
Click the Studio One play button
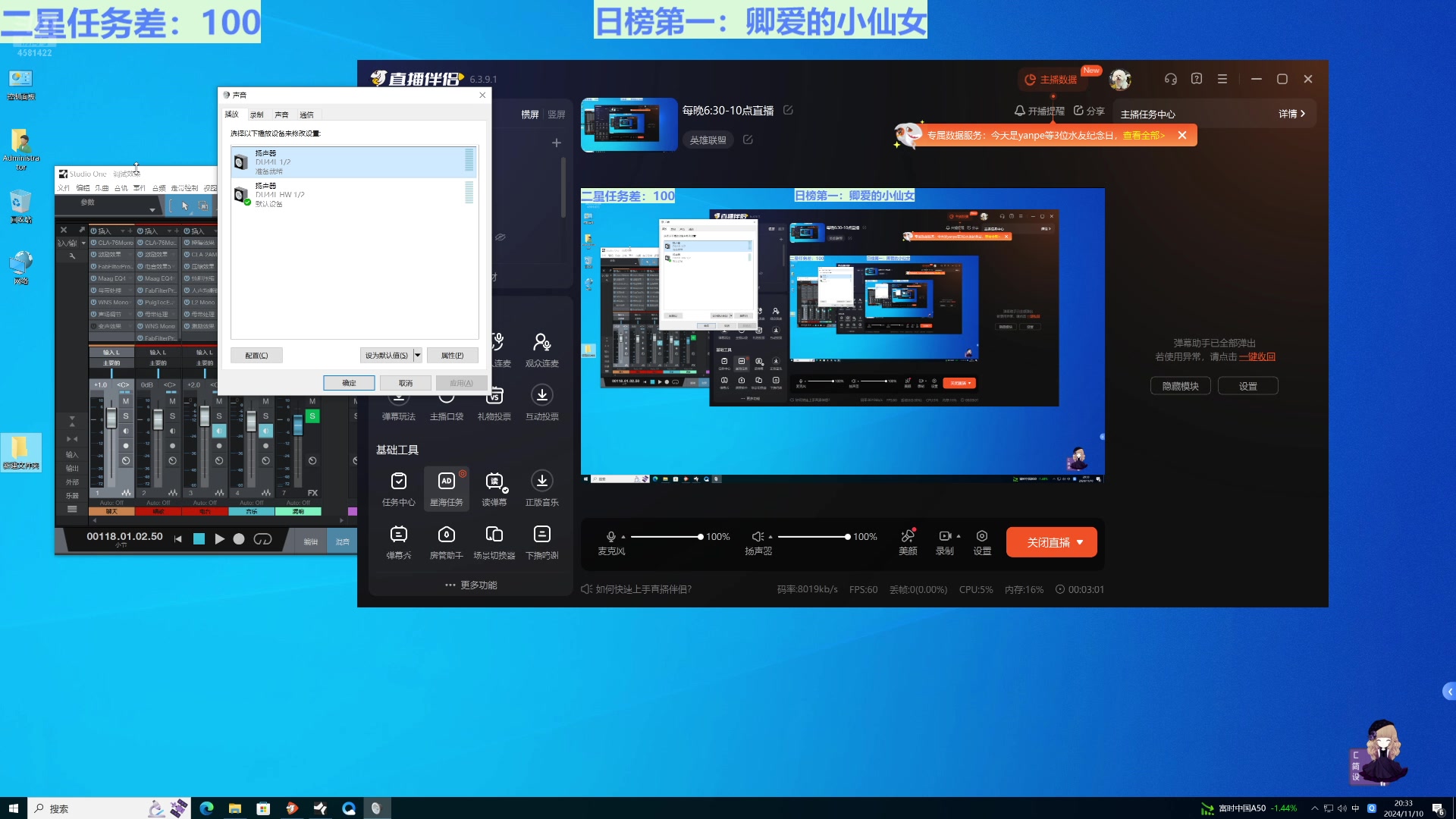[x=219, y=539]
